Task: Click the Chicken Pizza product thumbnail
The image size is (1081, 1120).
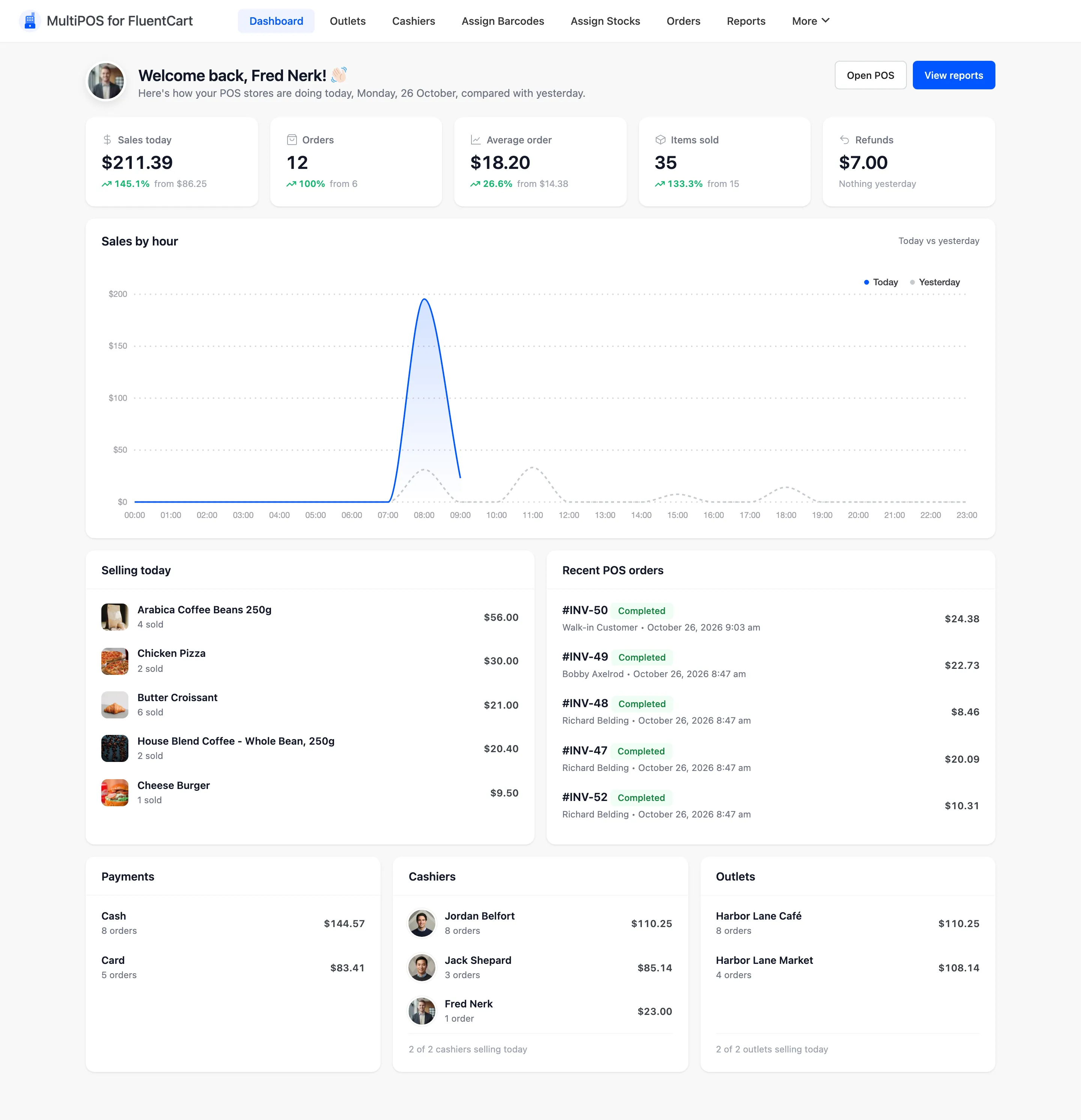Action: click(x=115, y=661)
